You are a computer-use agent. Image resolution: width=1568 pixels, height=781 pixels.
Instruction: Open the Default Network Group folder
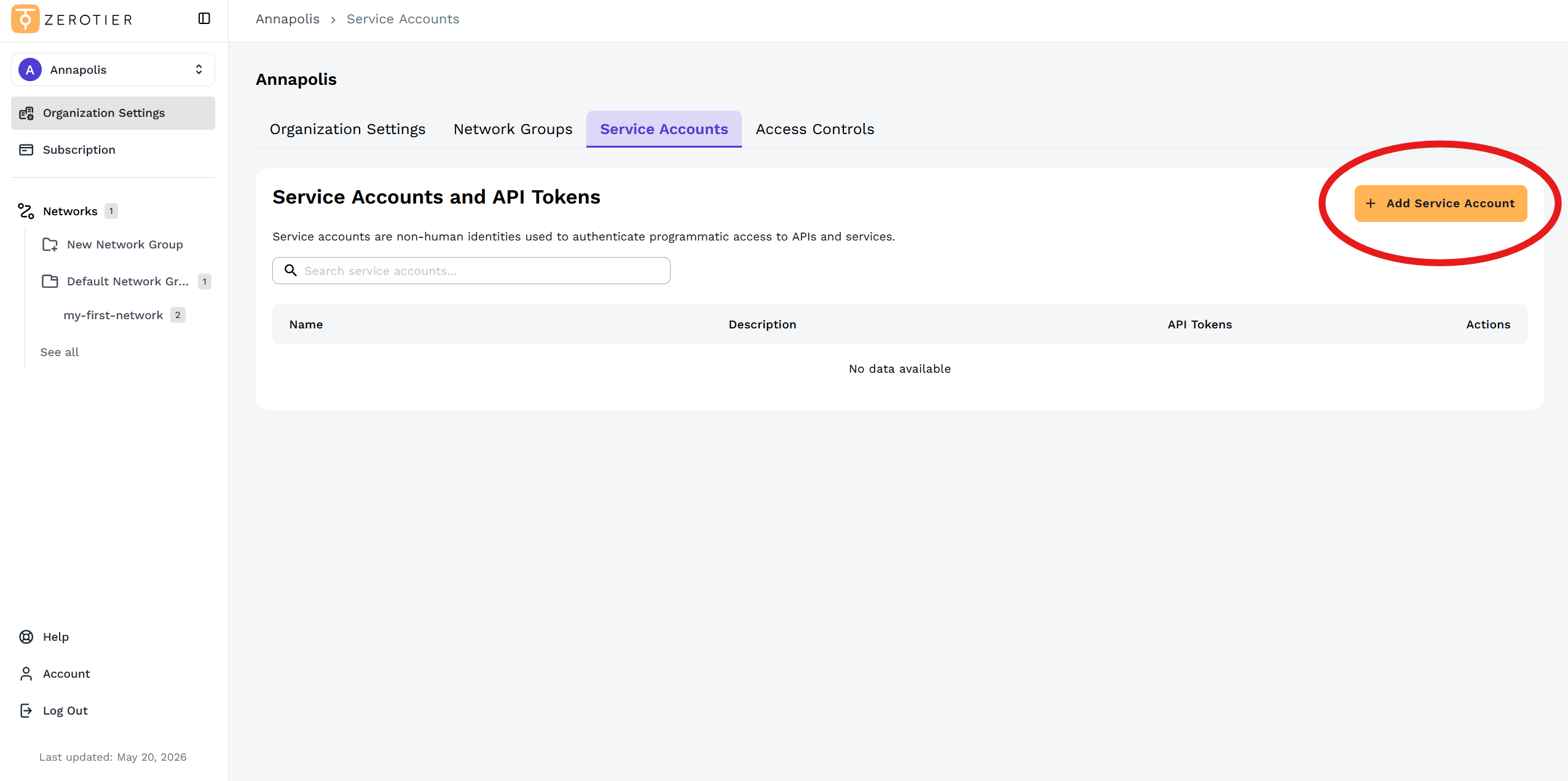point(127,282)
